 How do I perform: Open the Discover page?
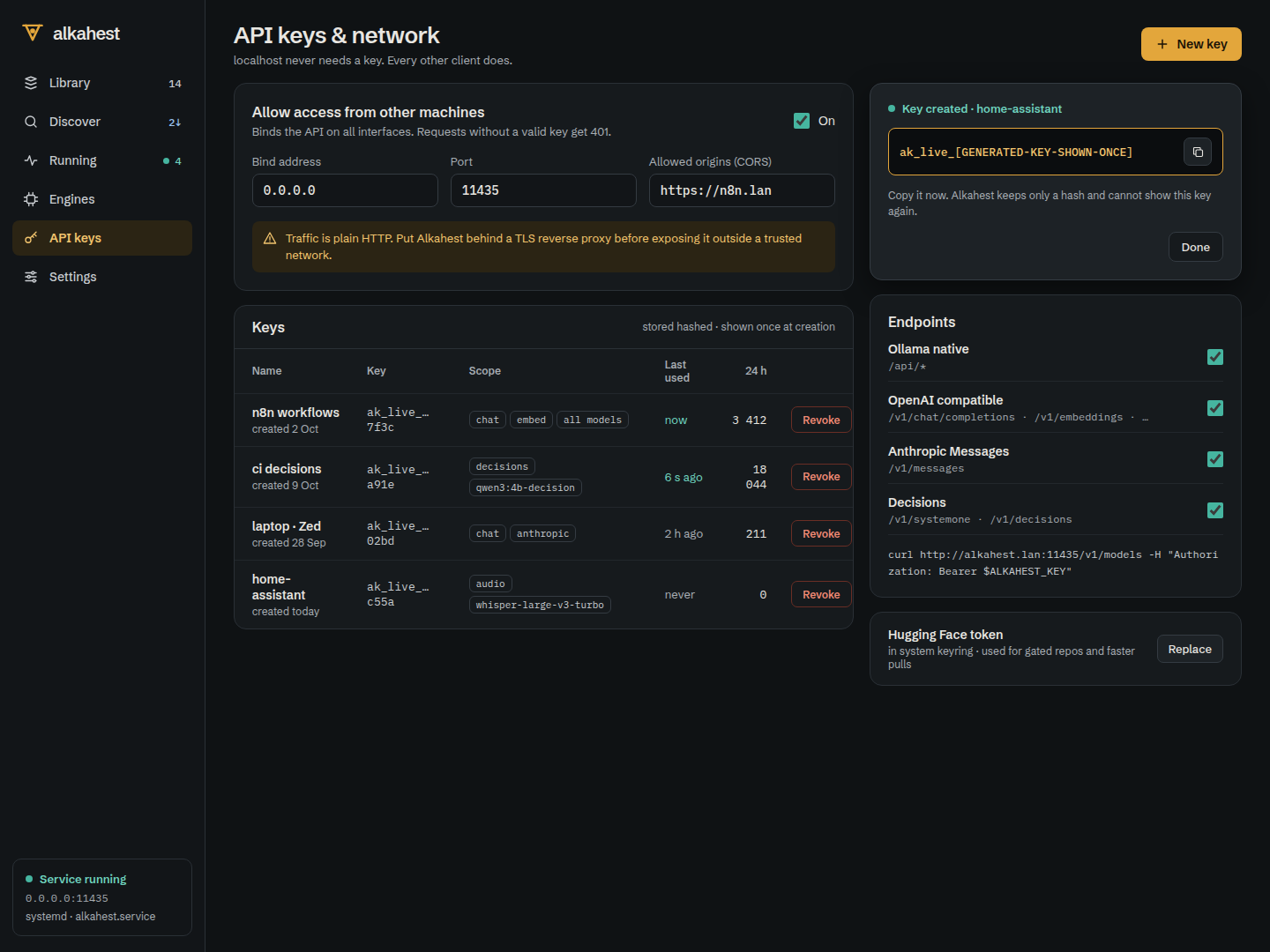pyautogui.click(x=102, y=122)
